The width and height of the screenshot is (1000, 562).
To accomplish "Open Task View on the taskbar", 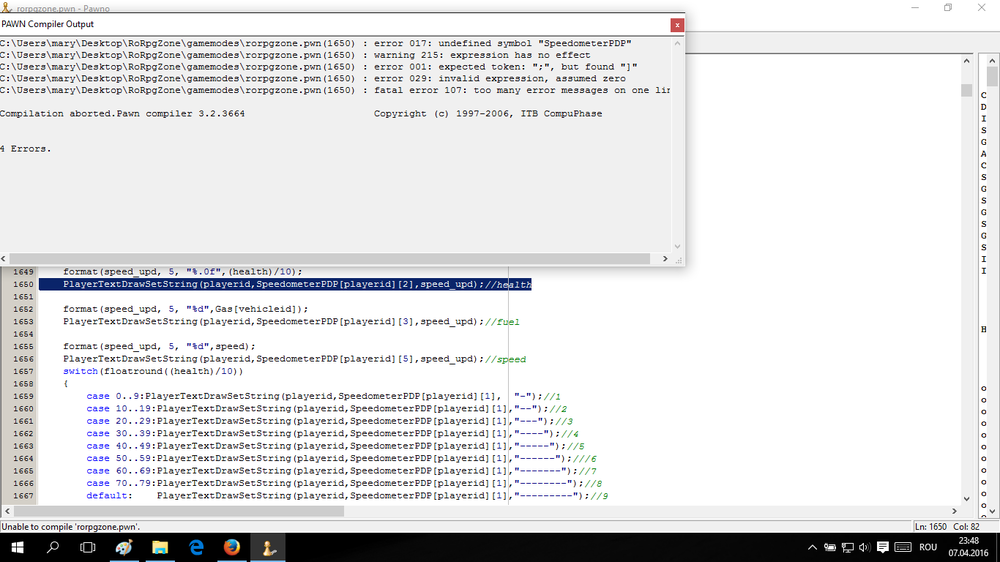I will coord(87,547).
